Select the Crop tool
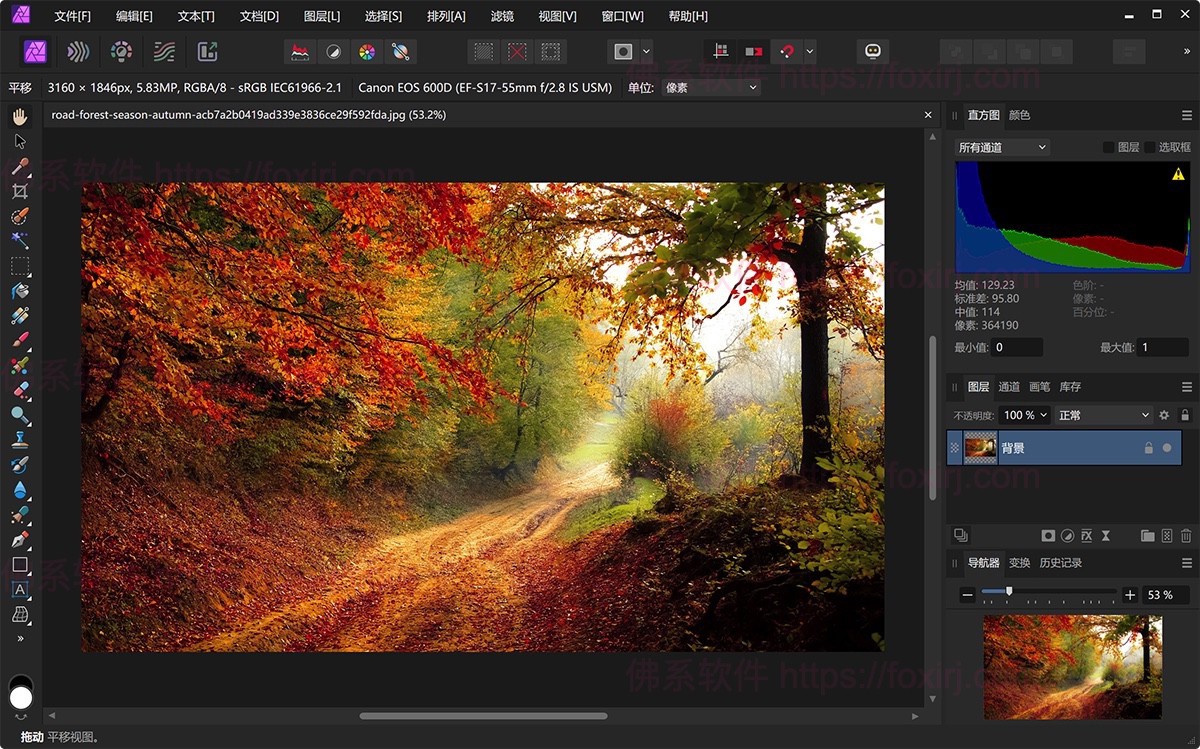The image size is (1200, 749). pos(20,191)
